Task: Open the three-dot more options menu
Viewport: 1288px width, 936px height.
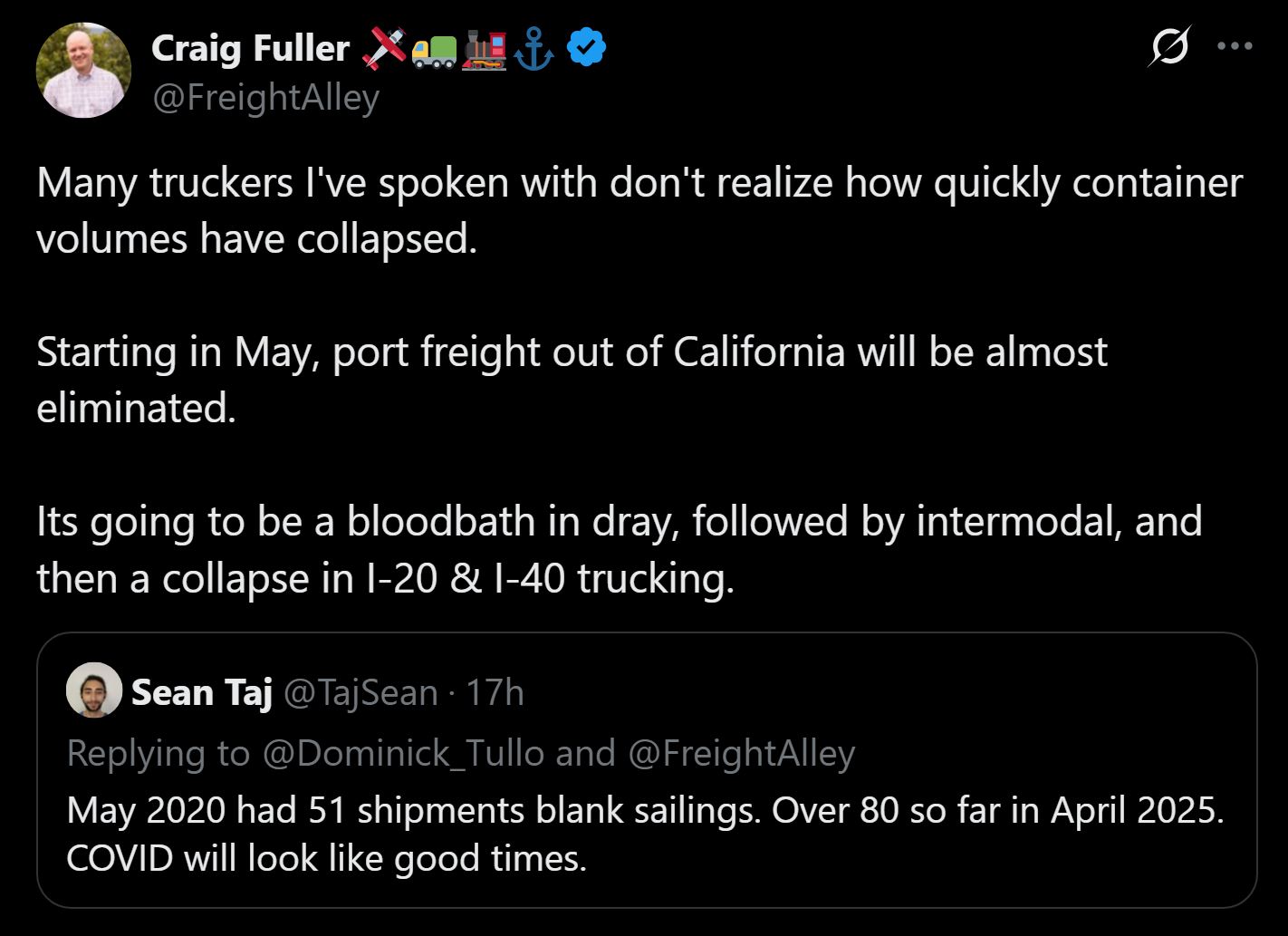Action: click(x=1235, y=46)
